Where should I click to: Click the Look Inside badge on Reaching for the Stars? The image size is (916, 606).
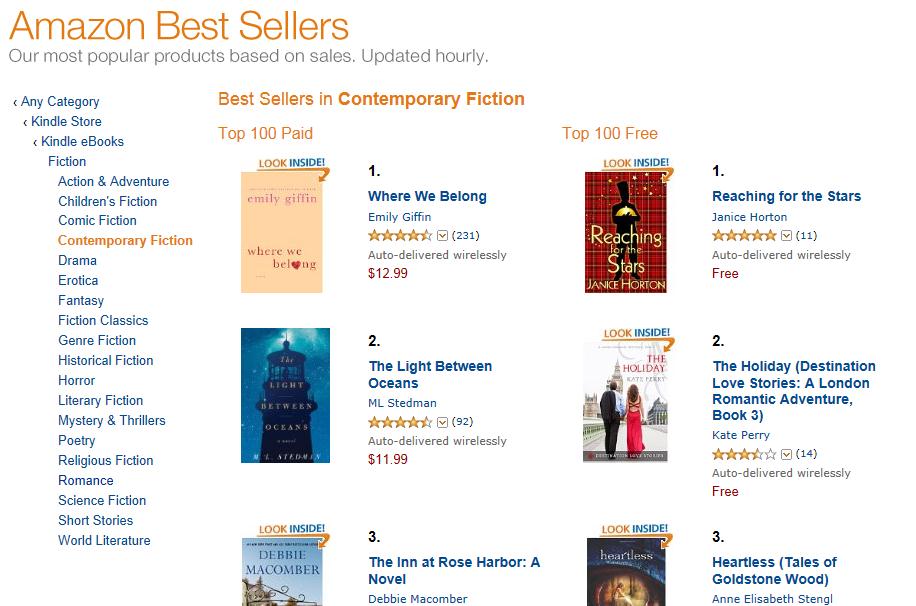(636, 164)
